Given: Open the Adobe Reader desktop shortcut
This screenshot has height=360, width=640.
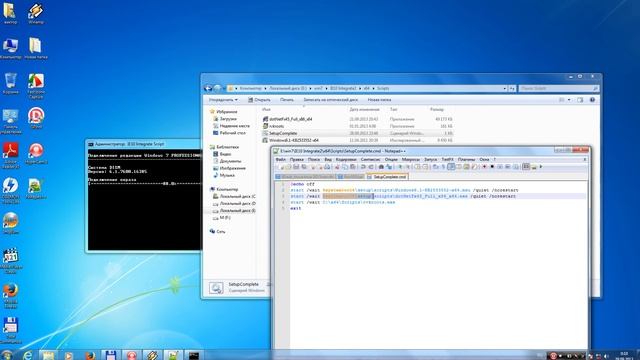Looking at the screenshot, I should (11, 155).
